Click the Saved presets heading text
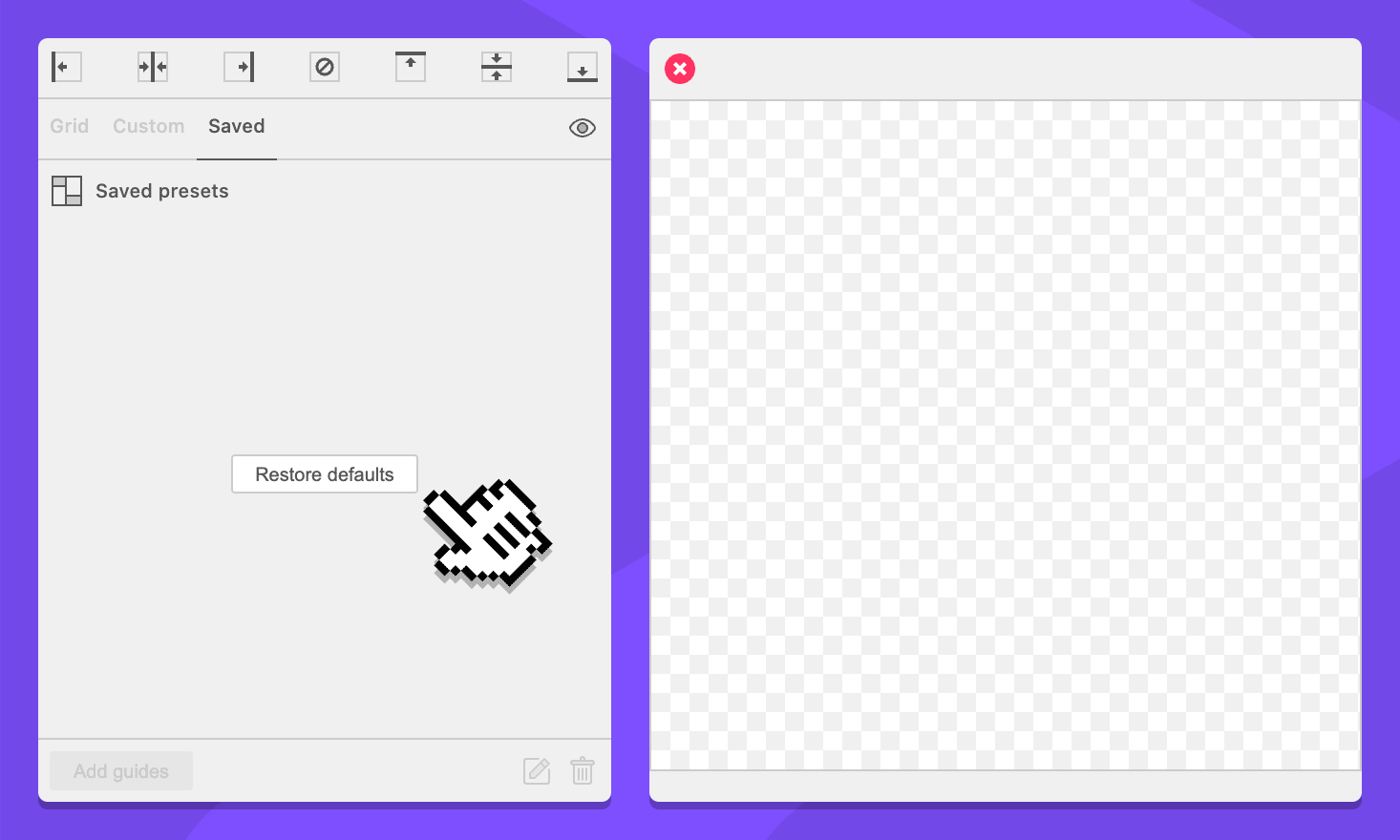The width and height of the screenshot is (1400, 840). point(162,191)
